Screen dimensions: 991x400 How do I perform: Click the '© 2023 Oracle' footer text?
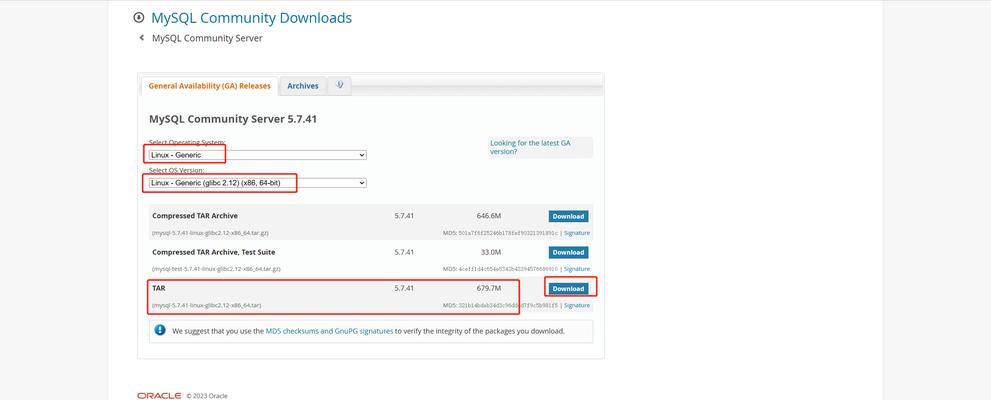(207, 396)
